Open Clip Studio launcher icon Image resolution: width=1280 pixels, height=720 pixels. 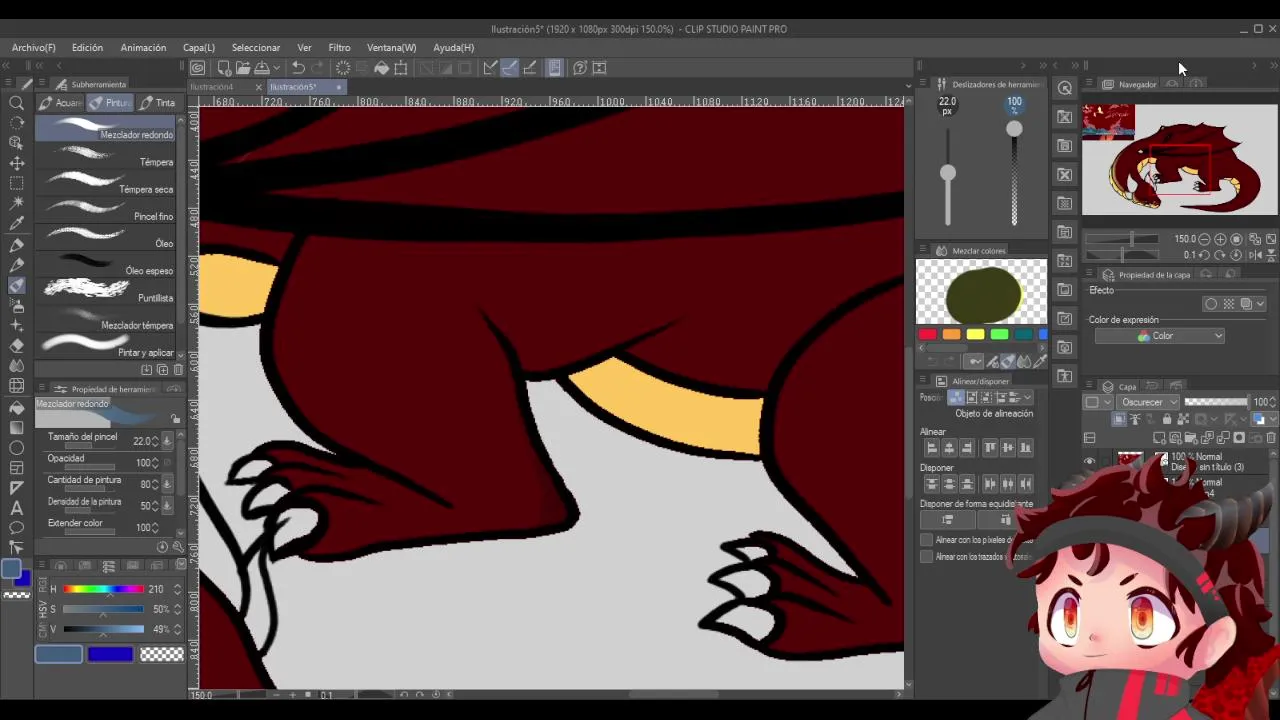pos(198,68)
